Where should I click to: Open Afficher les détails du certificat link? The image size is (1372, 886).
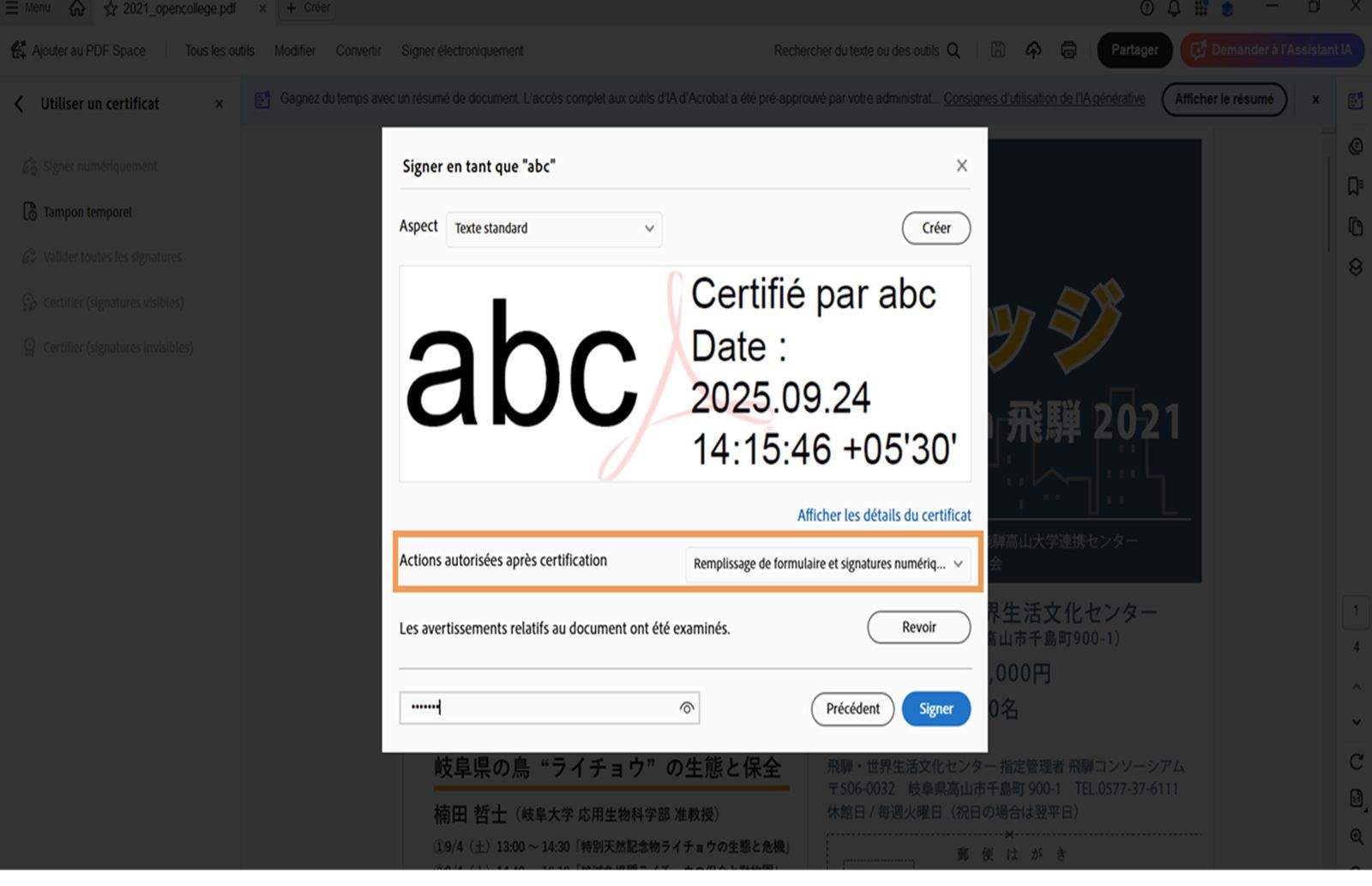coord(884,515)
